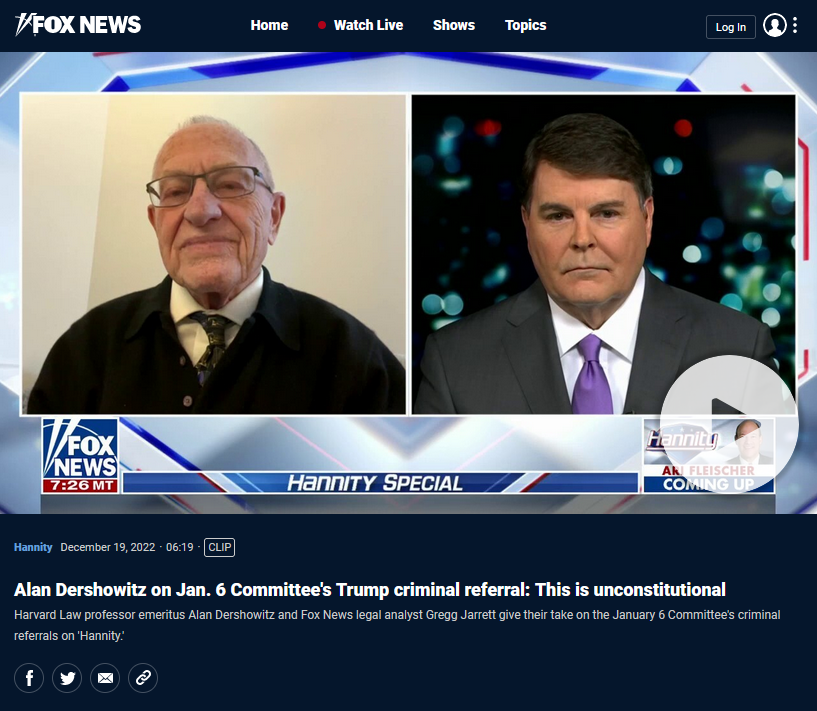Image resolution: width=817 pixels, height=711 pixels.
Task: Share the clip on Twitter
Action: point(67,678)
